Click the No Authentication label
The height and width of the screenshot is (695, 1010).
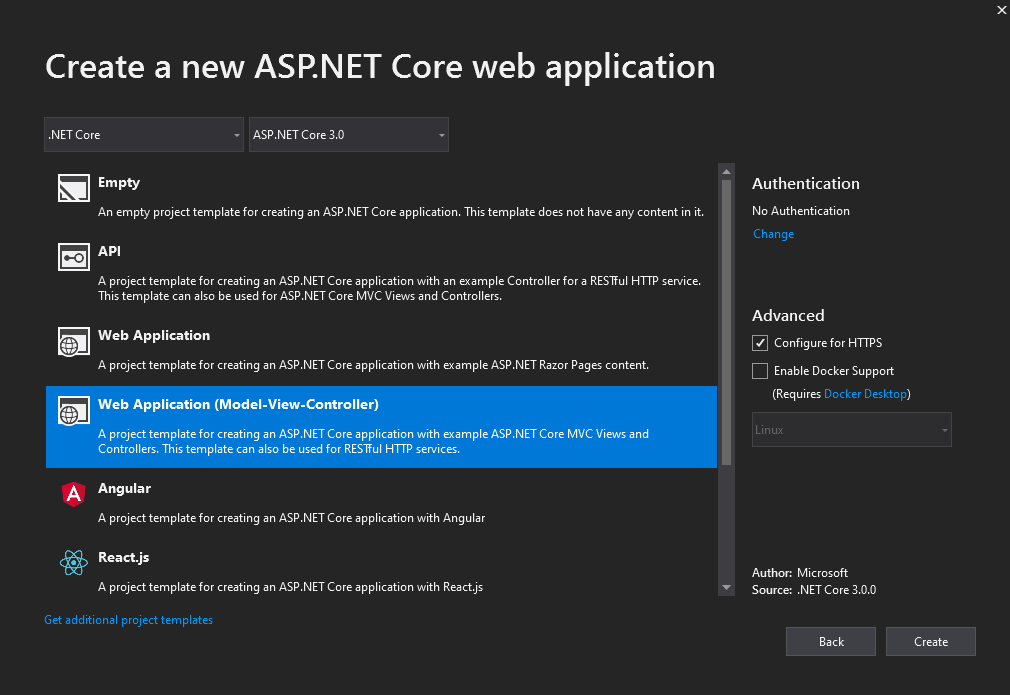pyautogui.click(x=801, y=211)
